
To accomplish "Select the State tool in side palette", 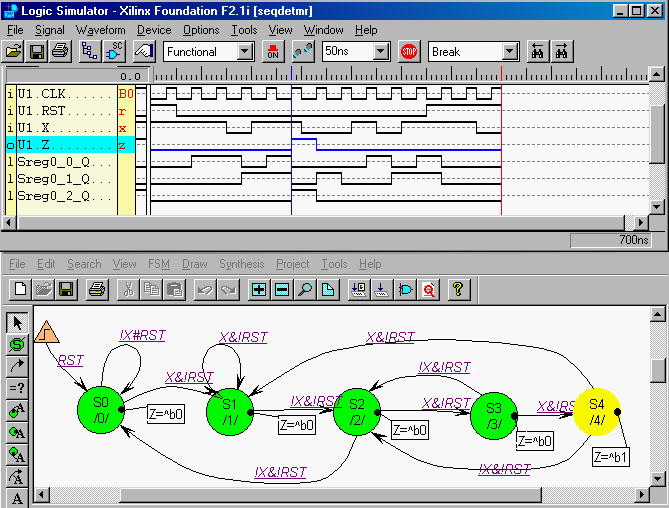I will pos(17,344).
